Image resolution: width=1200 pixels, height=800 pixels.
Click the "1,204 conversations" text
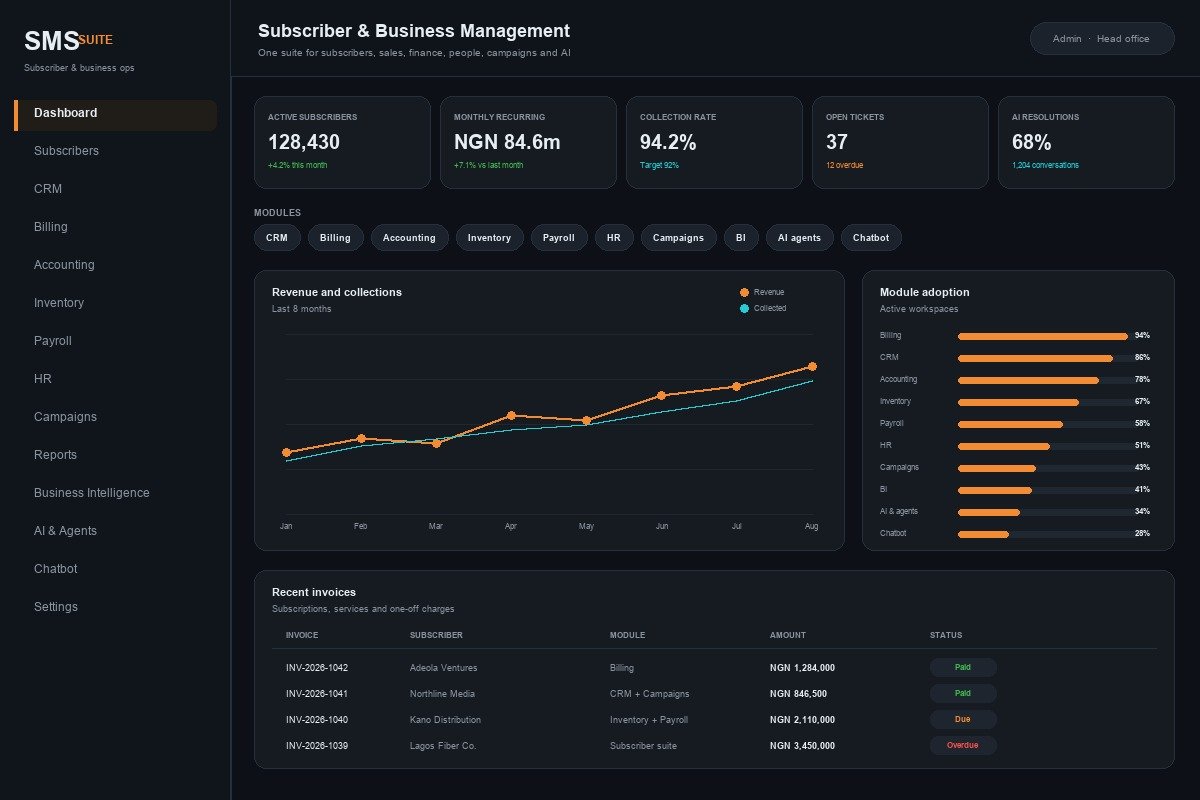click(x=1046, y=165)
